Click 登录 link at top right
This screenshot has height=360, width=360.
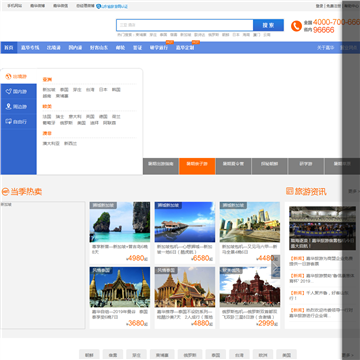click(319, 6)
